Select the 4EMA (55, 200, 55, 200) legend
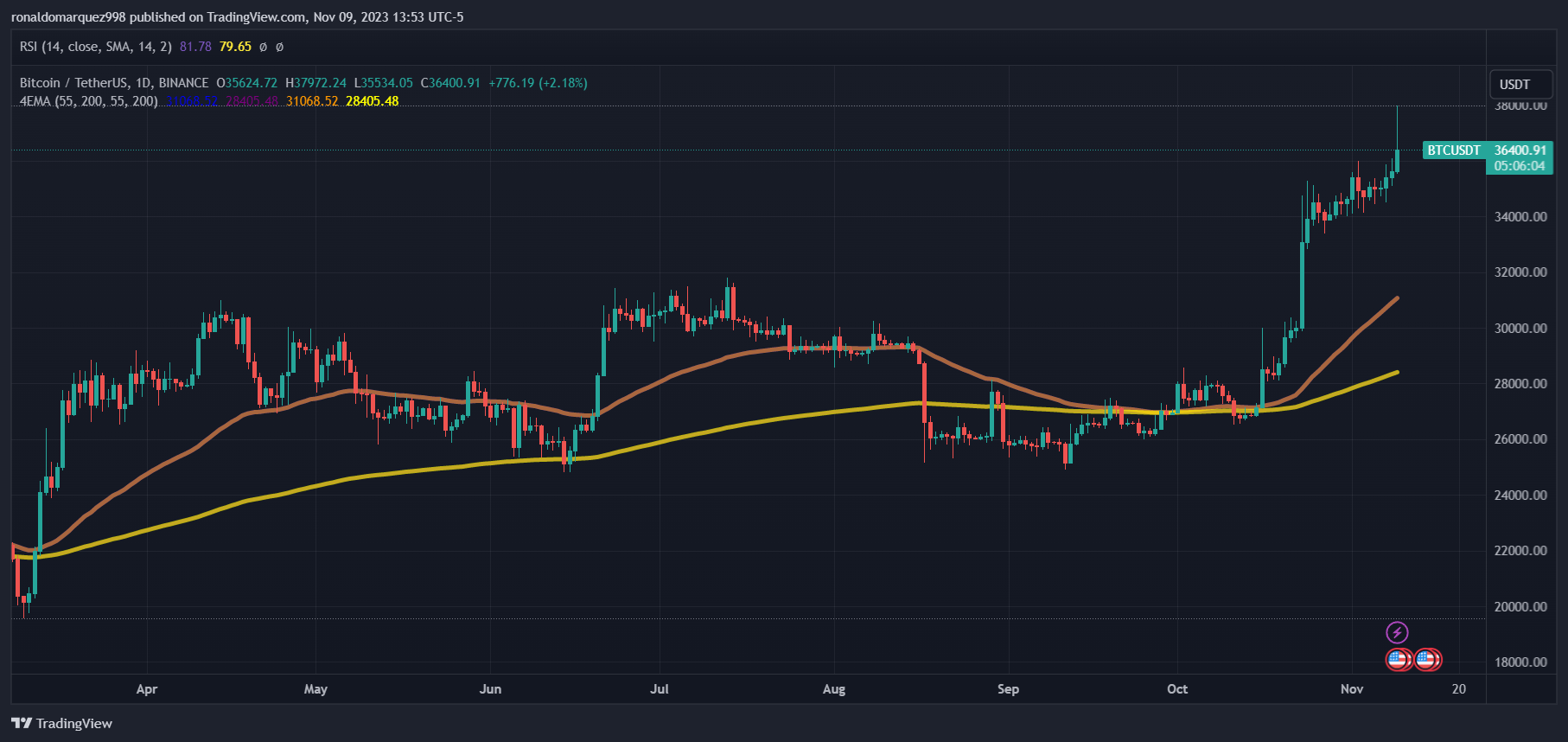This screenshot has width=1568, height=742. pos(88,101)
